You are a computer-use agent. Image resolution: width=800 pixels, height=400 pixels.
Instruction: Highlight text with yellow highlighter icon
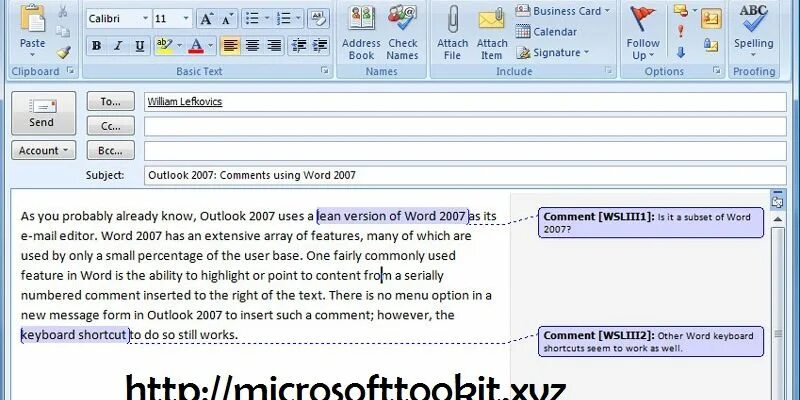click(x=165, y=46)
